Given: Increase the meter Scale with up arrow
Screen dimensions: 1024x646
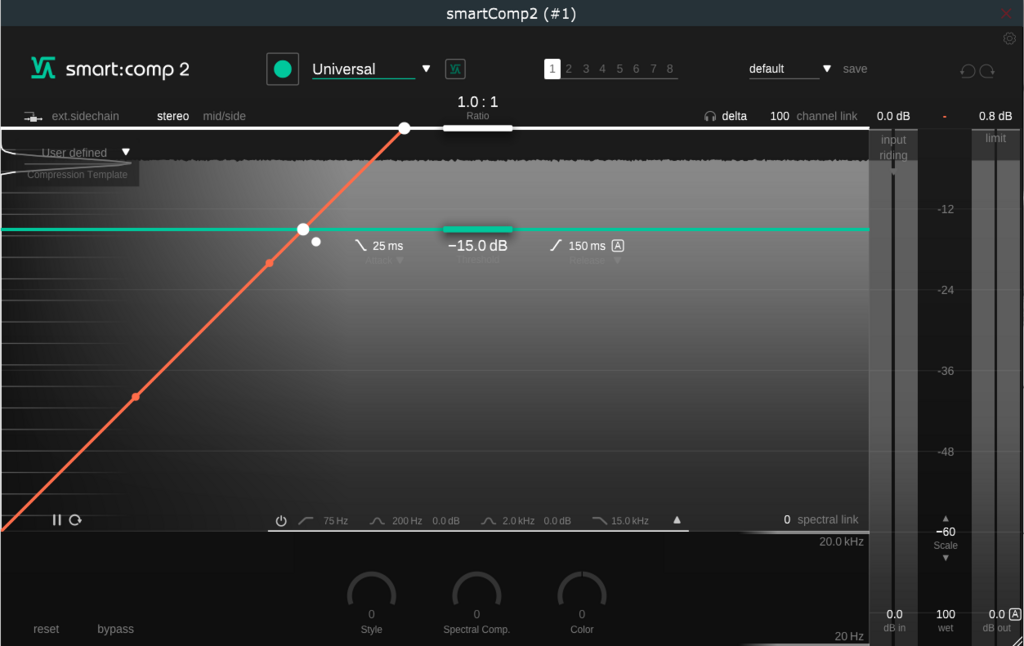Looking at the screenshot, I should tap(945, 518).
